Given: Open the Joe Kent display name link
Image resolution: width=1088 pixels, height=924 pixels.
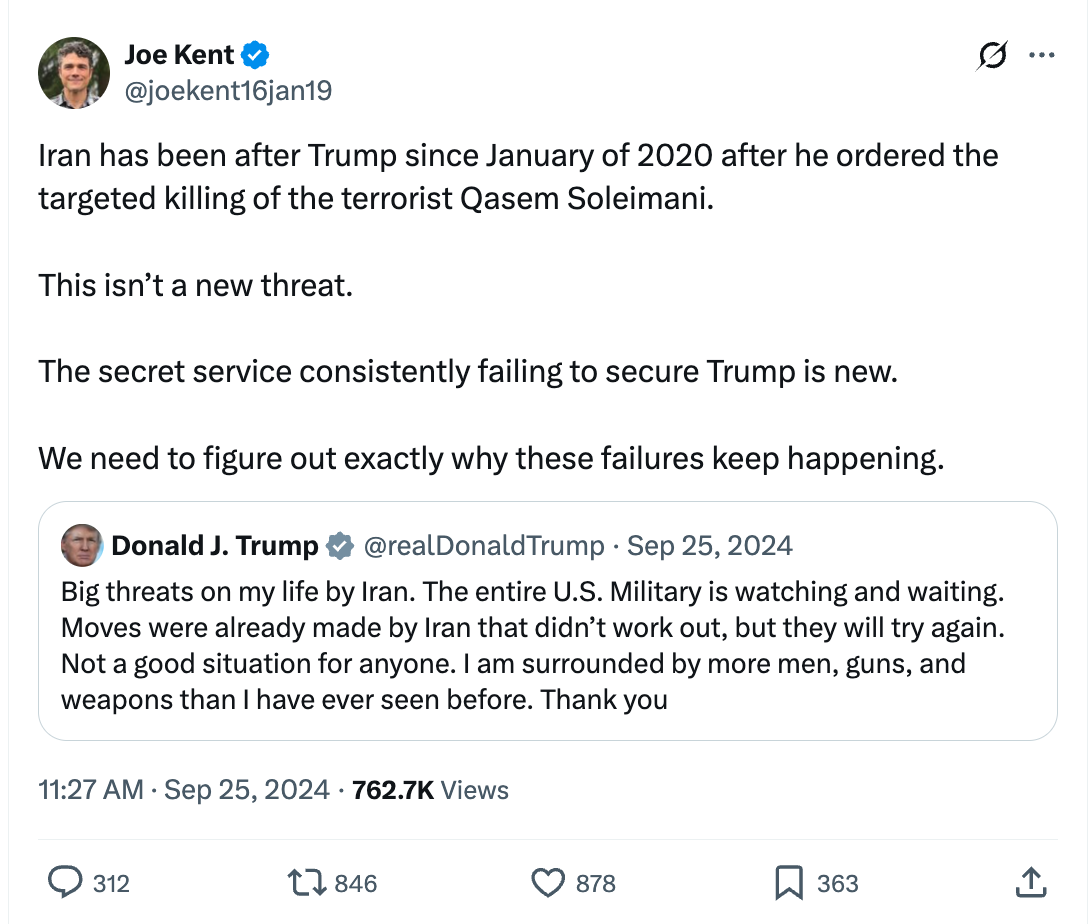Looking at the screenshot, I should (179, 55).
